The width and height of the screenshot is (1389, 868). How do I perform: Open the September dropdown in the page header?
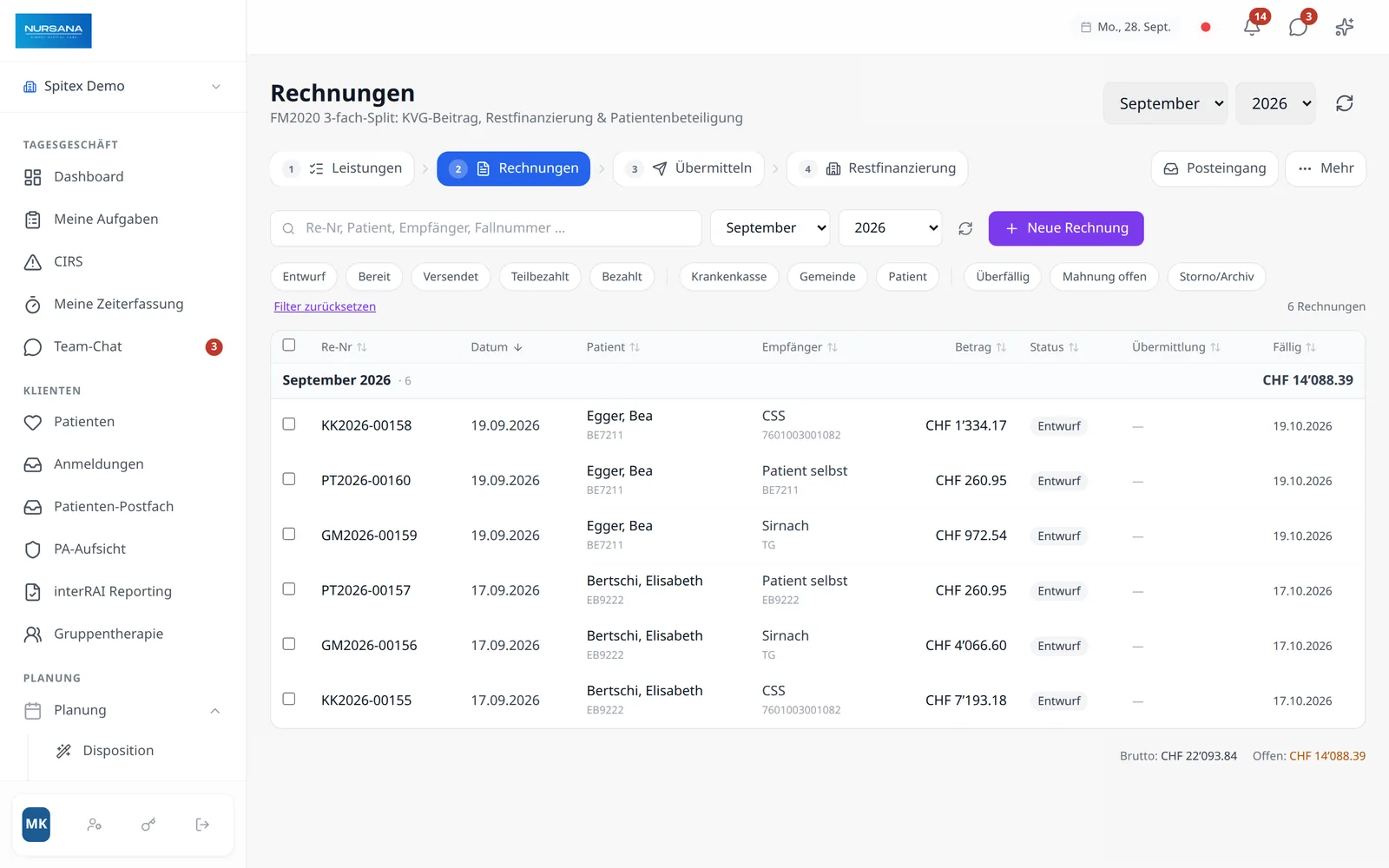1165,103
